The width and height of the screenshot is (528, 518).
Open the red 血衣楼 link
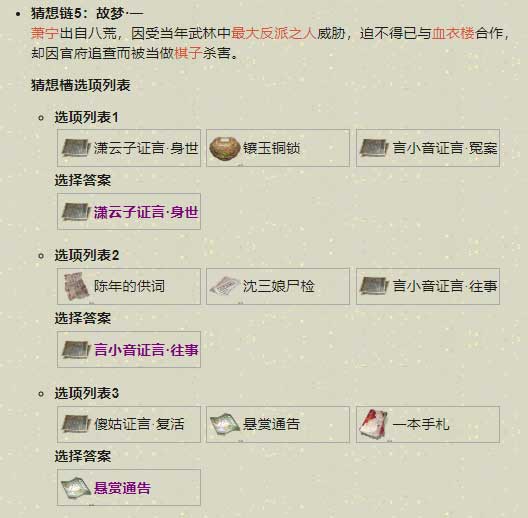[453, 33]
